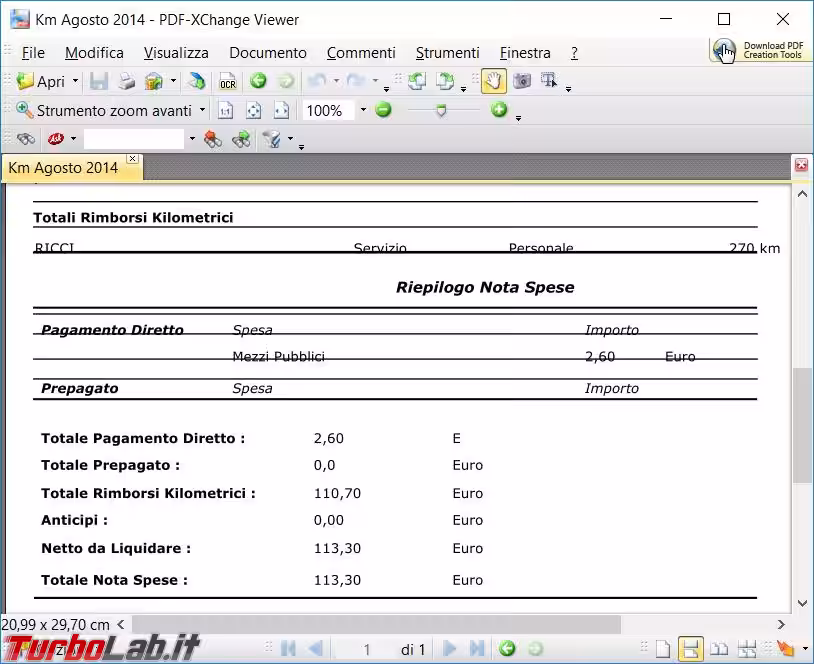The width and height of the screenshot is (814, 664).
Task: Click the Print icon in toolbar
Action: [x=127, y=82]
